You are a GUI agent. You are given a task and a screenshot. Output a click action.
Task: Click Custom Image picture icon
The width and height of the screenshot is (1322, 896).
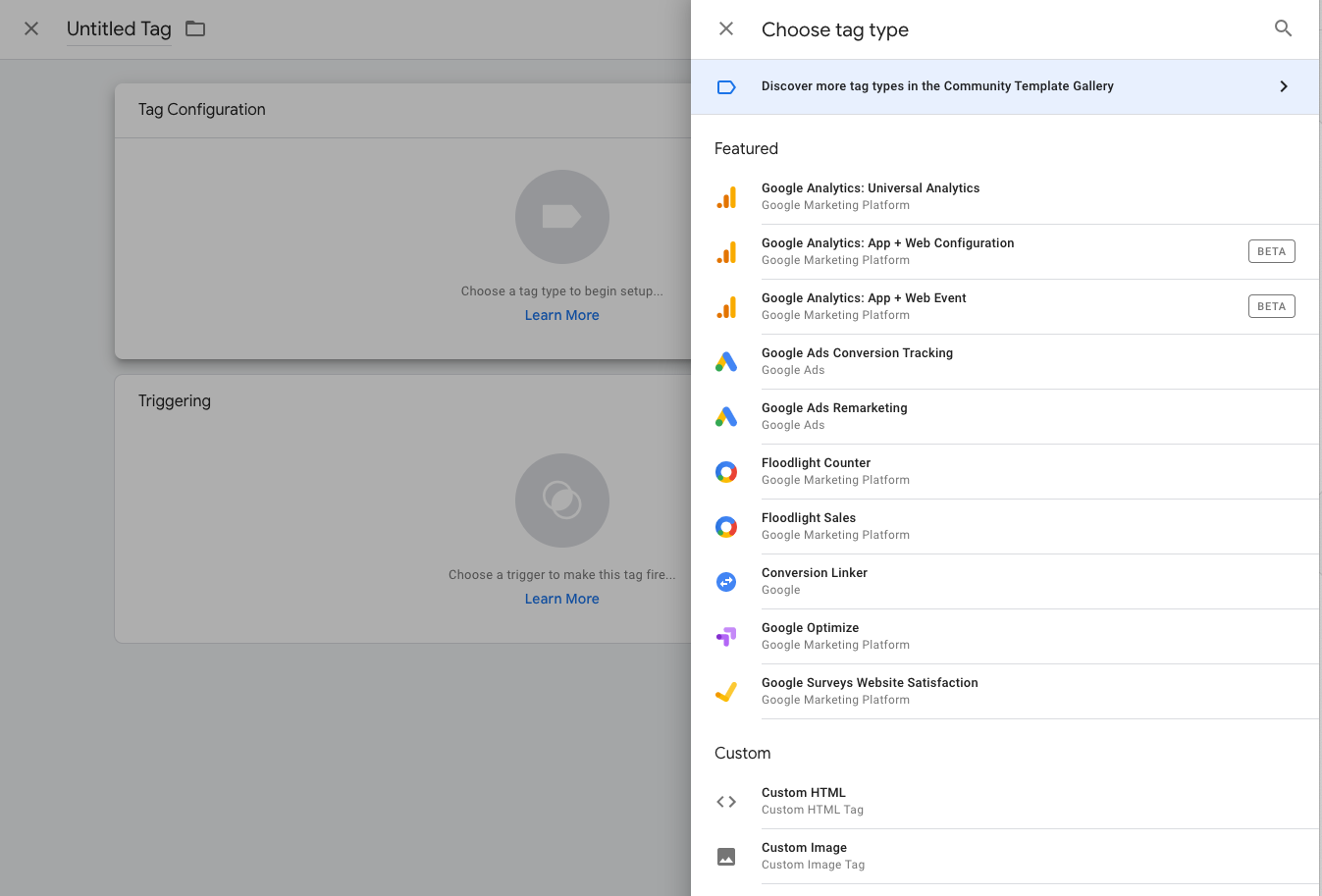pos(726,857)
